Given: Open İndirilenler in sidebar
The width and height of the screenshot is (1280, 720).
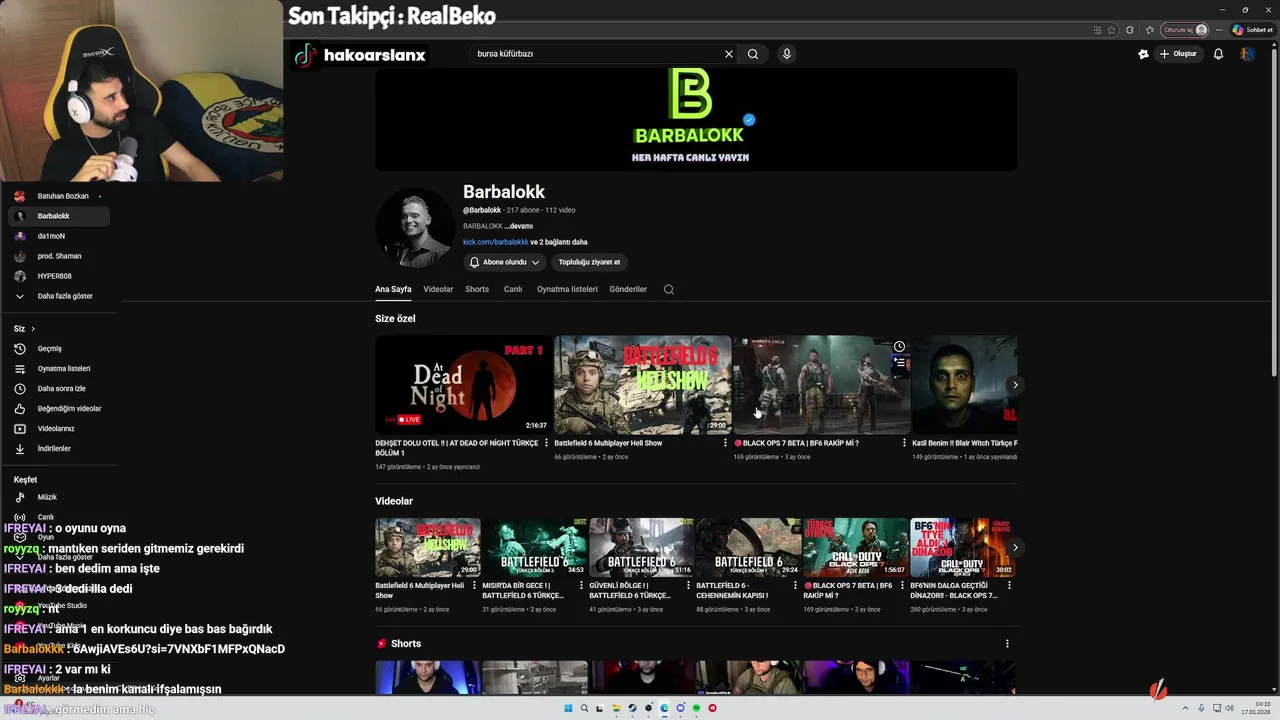Looking at the screenshot, I should click(x=58, y=449).
